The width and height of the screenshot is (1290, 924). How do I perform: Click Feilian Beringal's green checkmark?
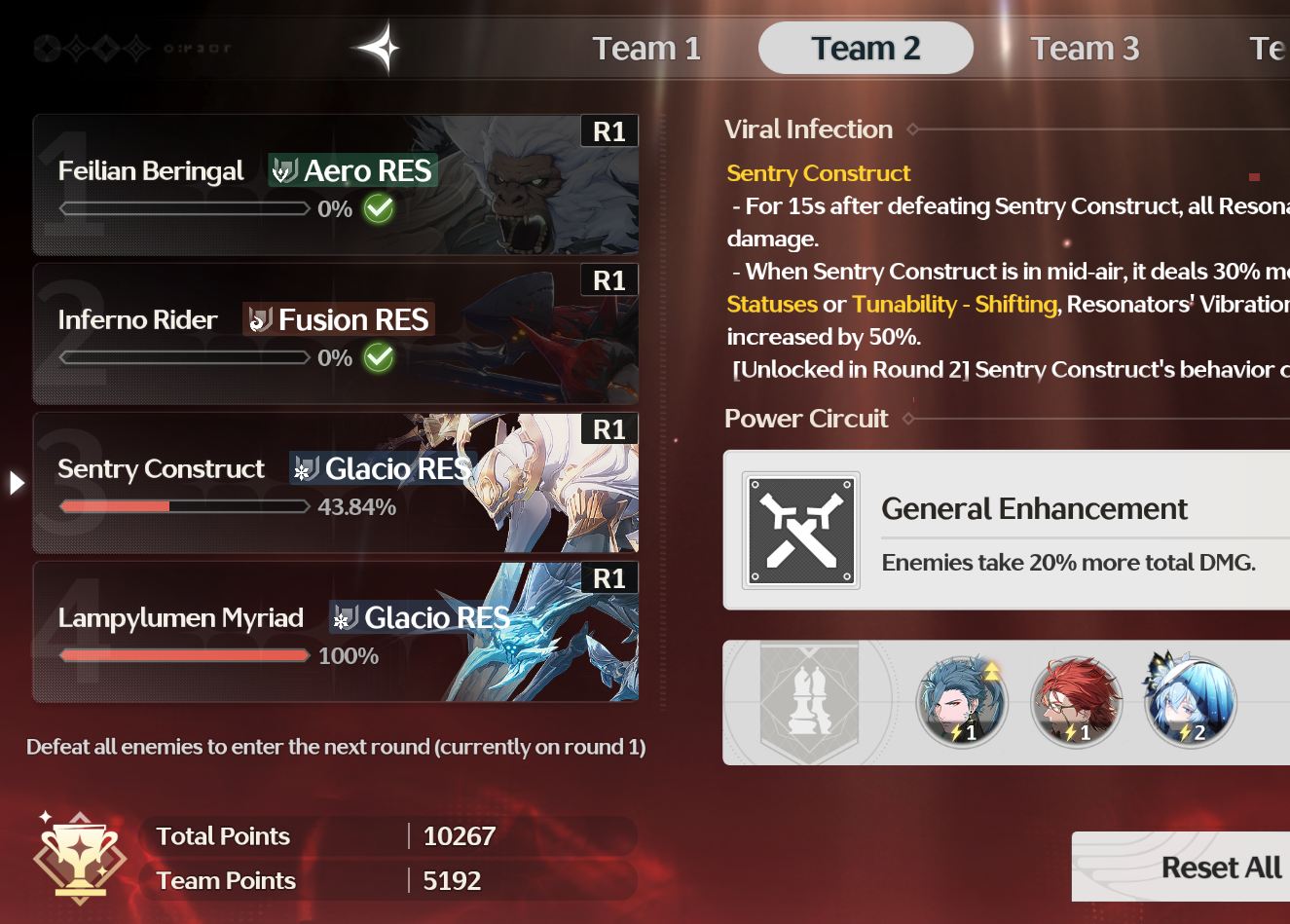point(379,208)
